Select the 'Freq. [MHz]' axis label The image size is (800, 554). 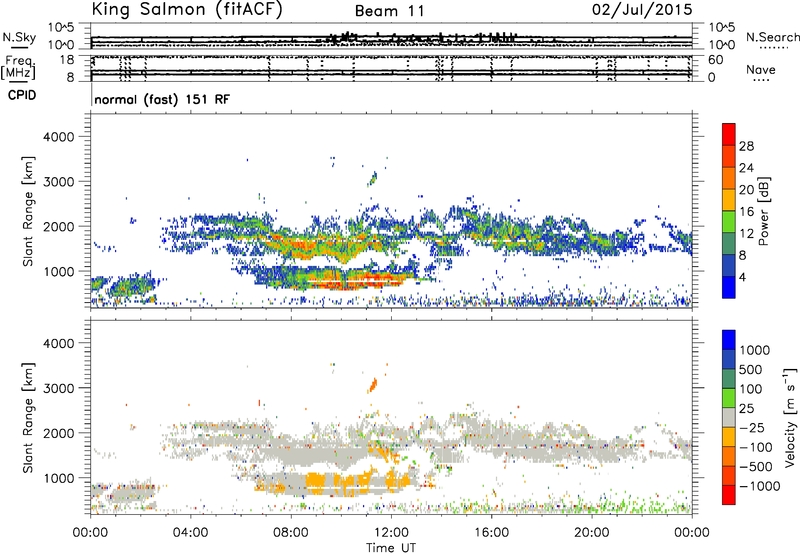[19, 68]
